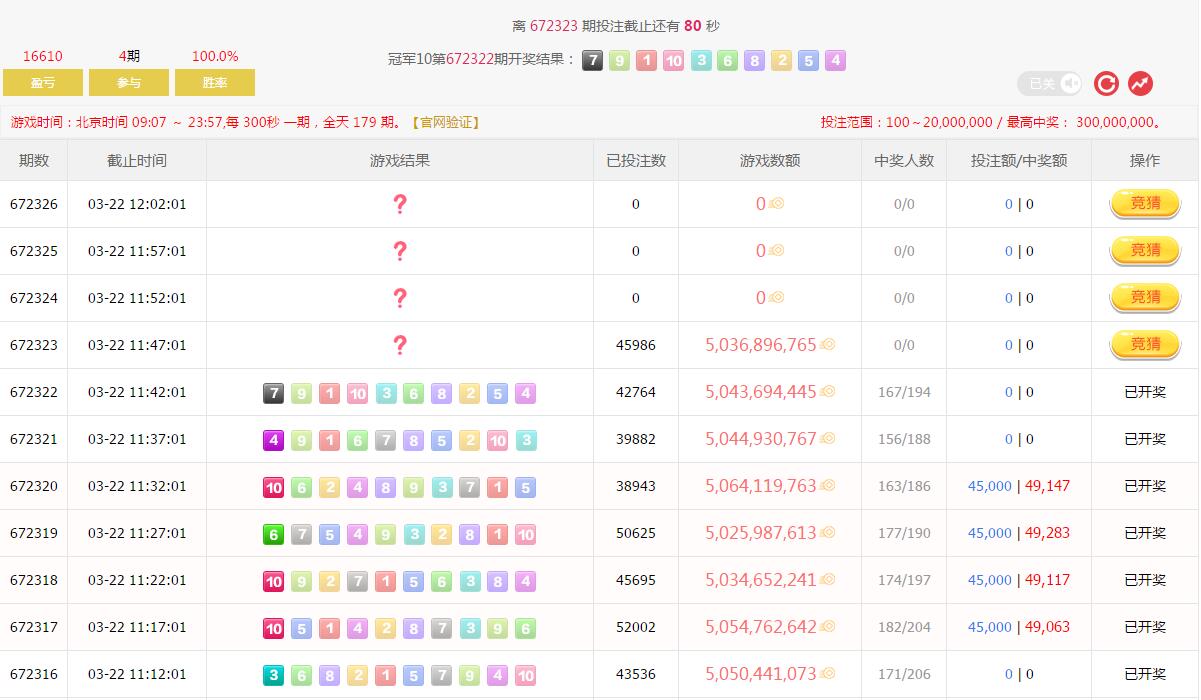The image size is (1201, 700).
Task: Click the green 6 ball in row 672319
Action: coord(273,534)
